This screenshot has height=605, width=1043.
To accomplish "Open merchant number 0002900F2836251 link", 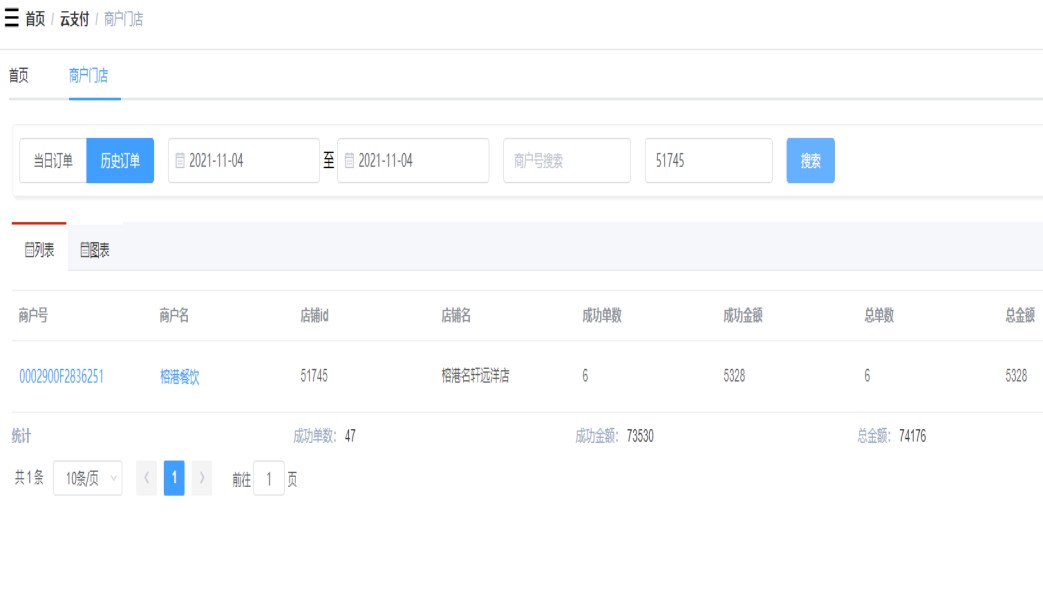I will tap(61, 377).
